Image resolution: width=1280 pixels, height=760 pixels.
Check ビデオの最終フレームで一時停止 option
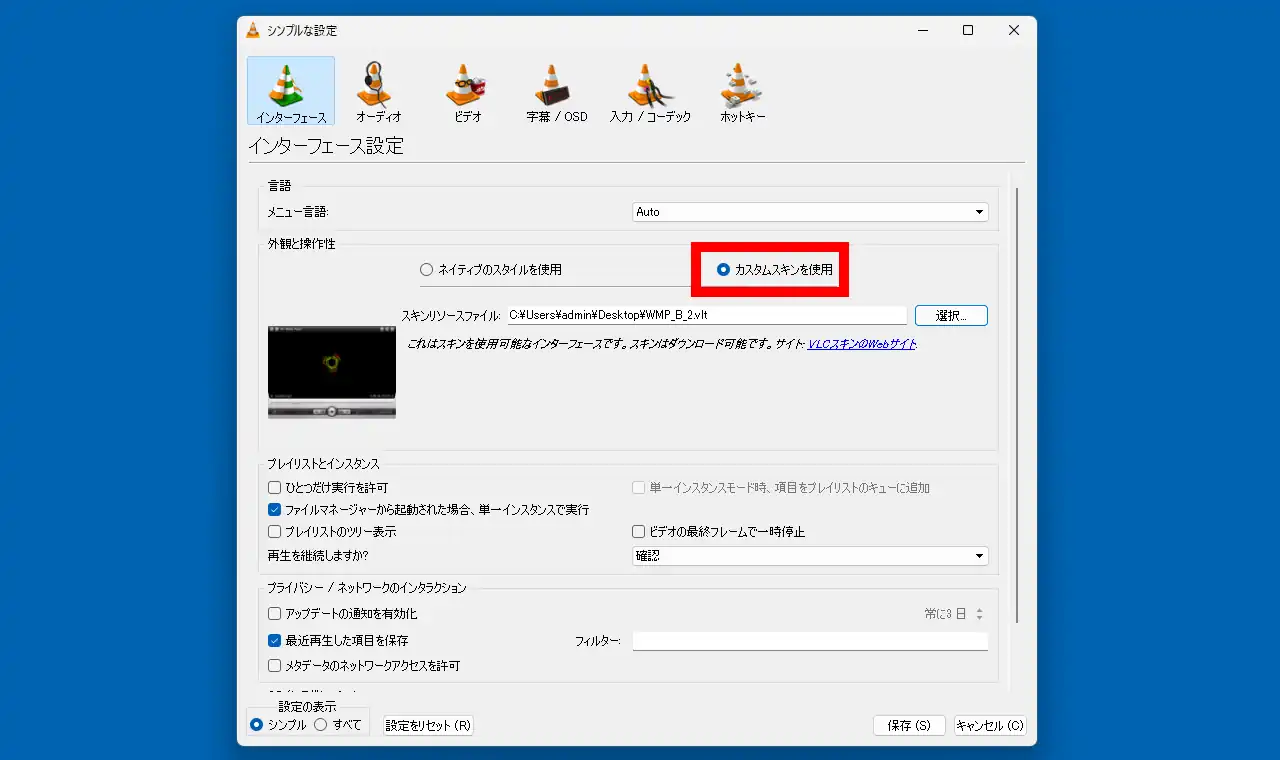(x=639, y=532)
